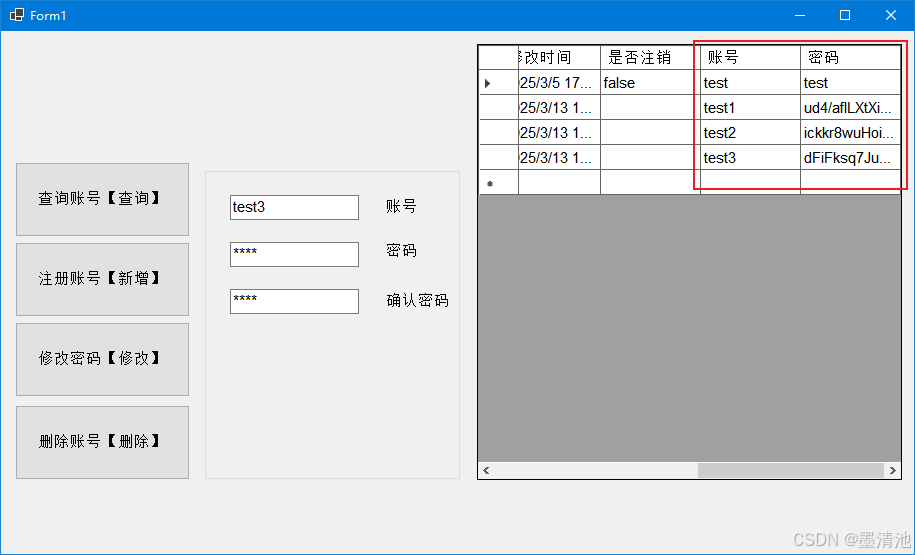This screenshot has width=915, height=555.
Task: Focus the 确认密码 password input field
Action: pos(294,301)
